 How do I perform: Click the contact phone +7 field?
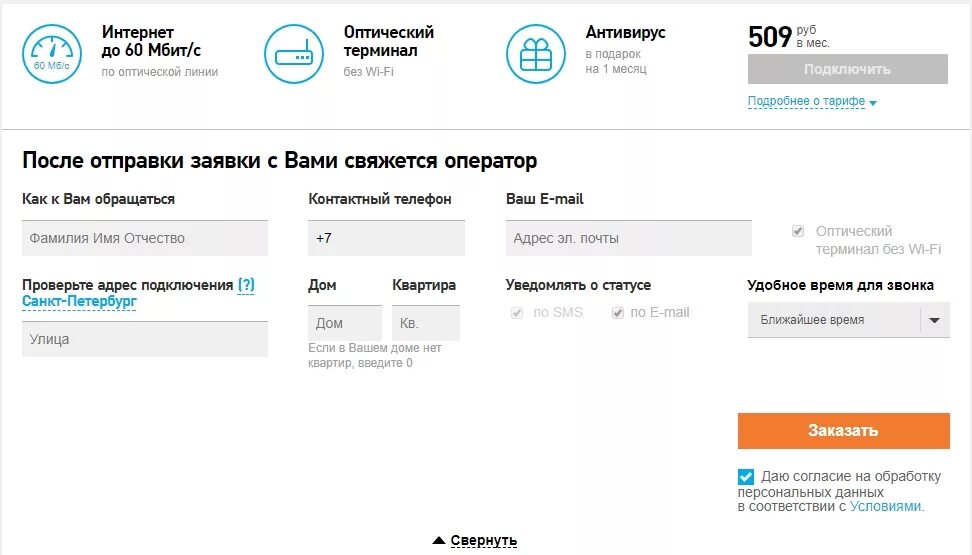click(x=386, y=238)
